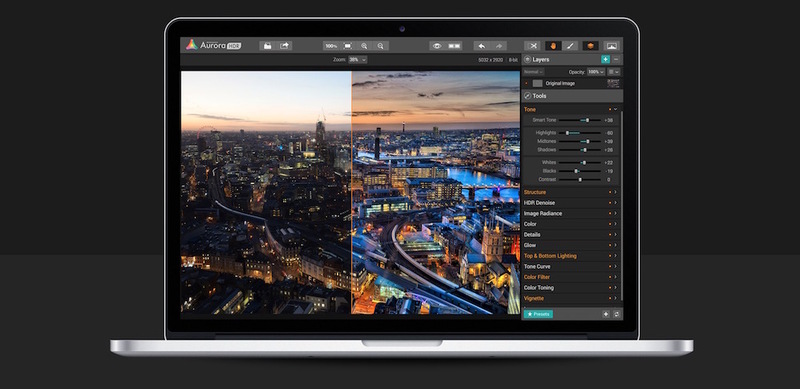The width and height of the screenshot is (800, 389).
Task: Toggle the Color Filter orange dot
Action: (610, 277)
